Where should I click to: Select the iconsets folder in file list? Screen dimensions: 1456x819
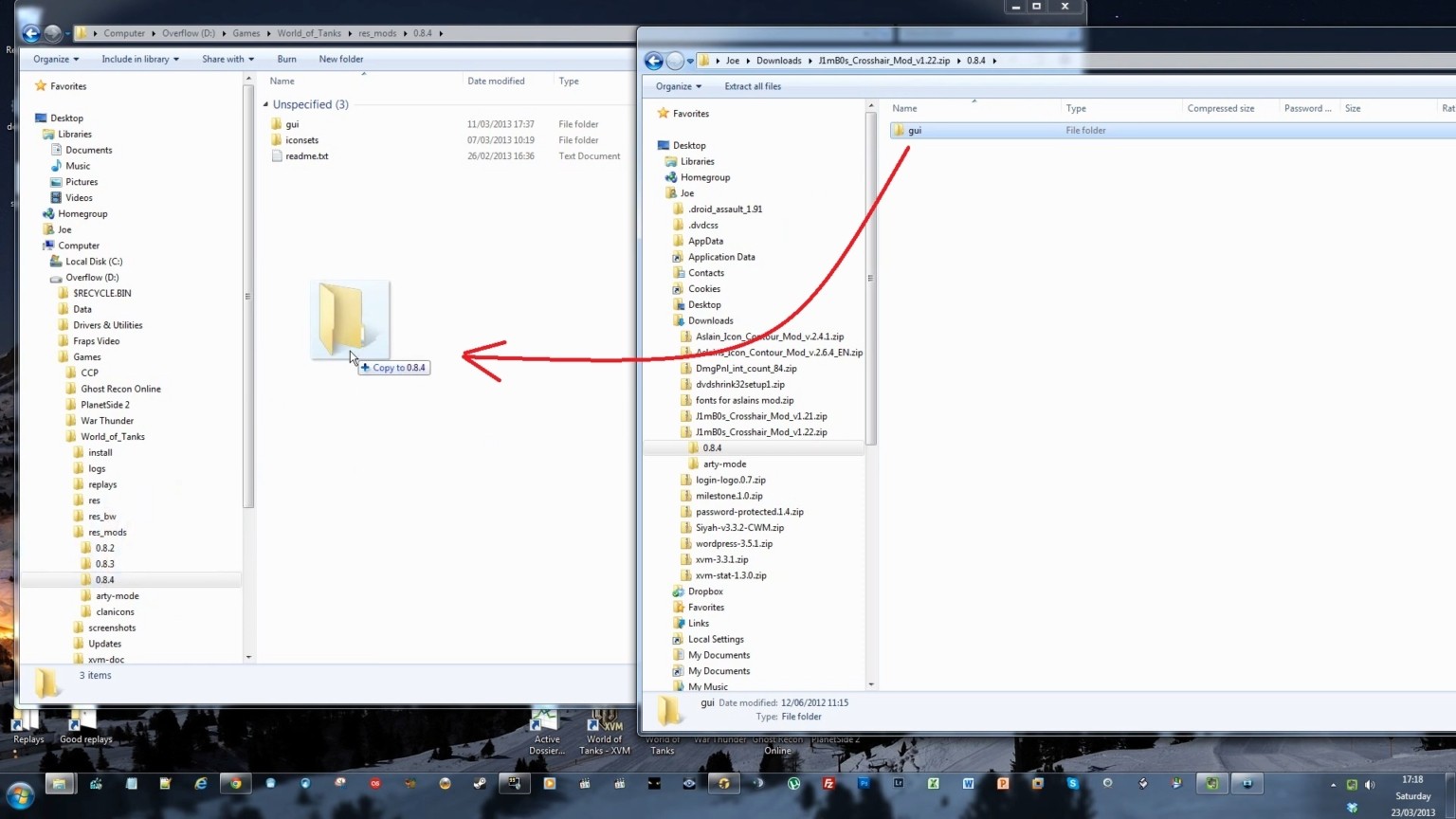(x=301, y=140)
